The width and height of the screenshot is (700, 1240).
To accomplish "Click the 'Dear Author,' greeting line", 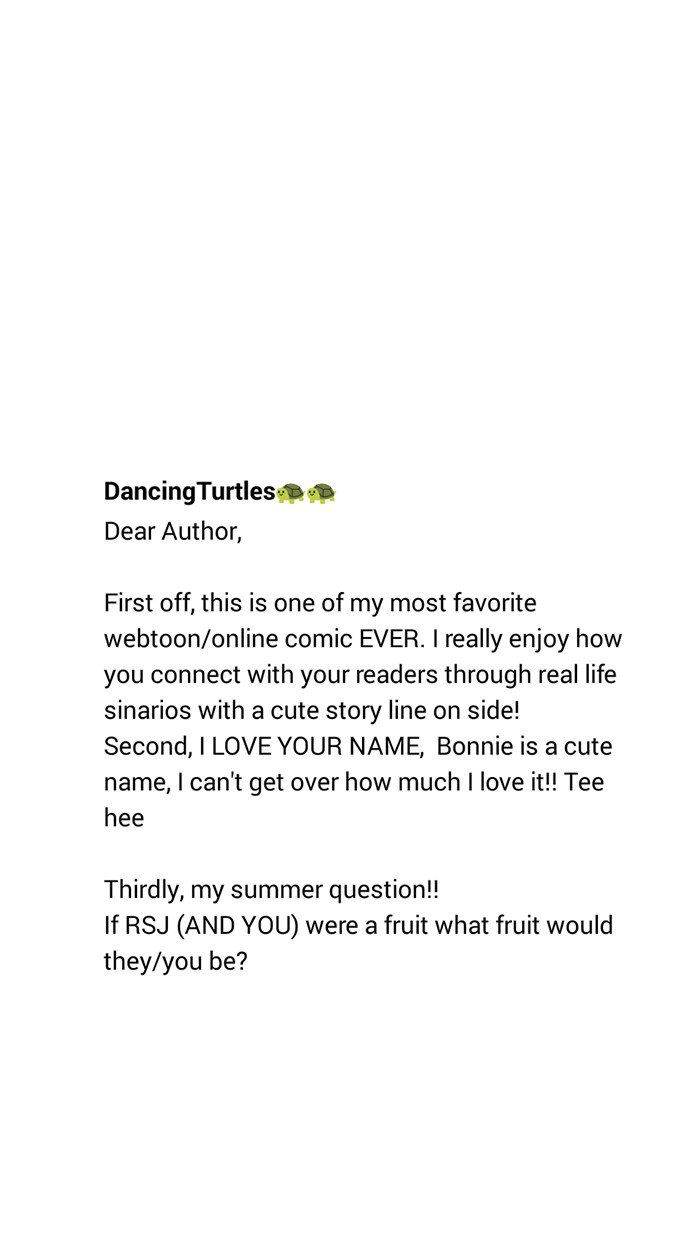I will pyautogui.click(x=172, y=531).
